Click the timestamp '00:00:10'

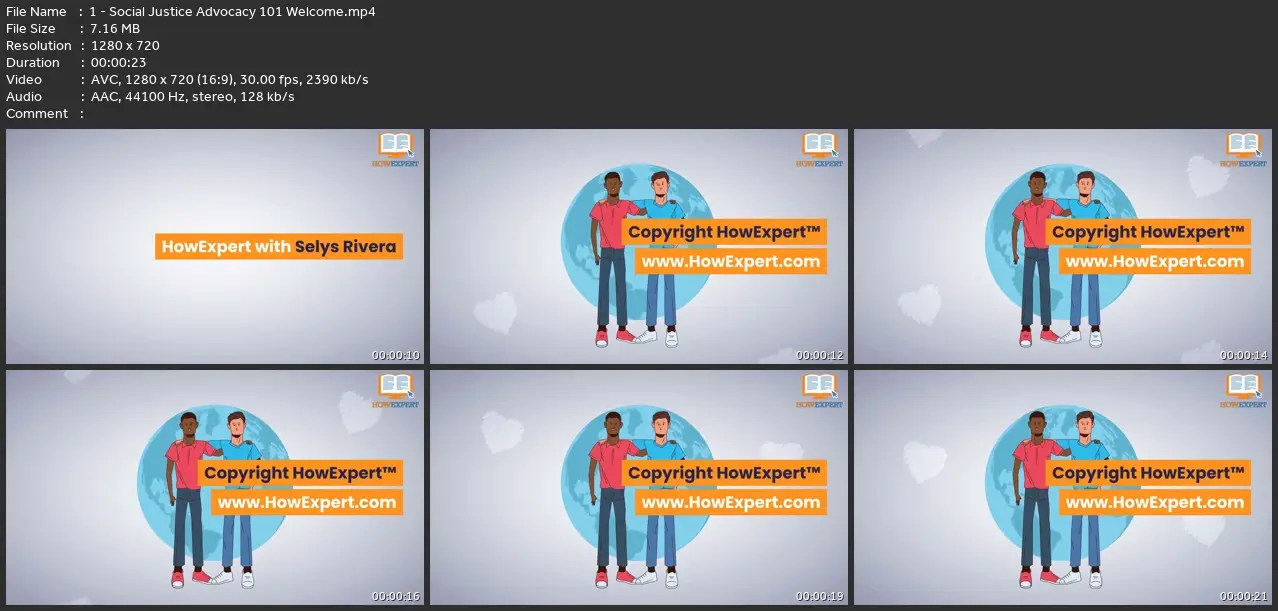[x=396, y=356]
